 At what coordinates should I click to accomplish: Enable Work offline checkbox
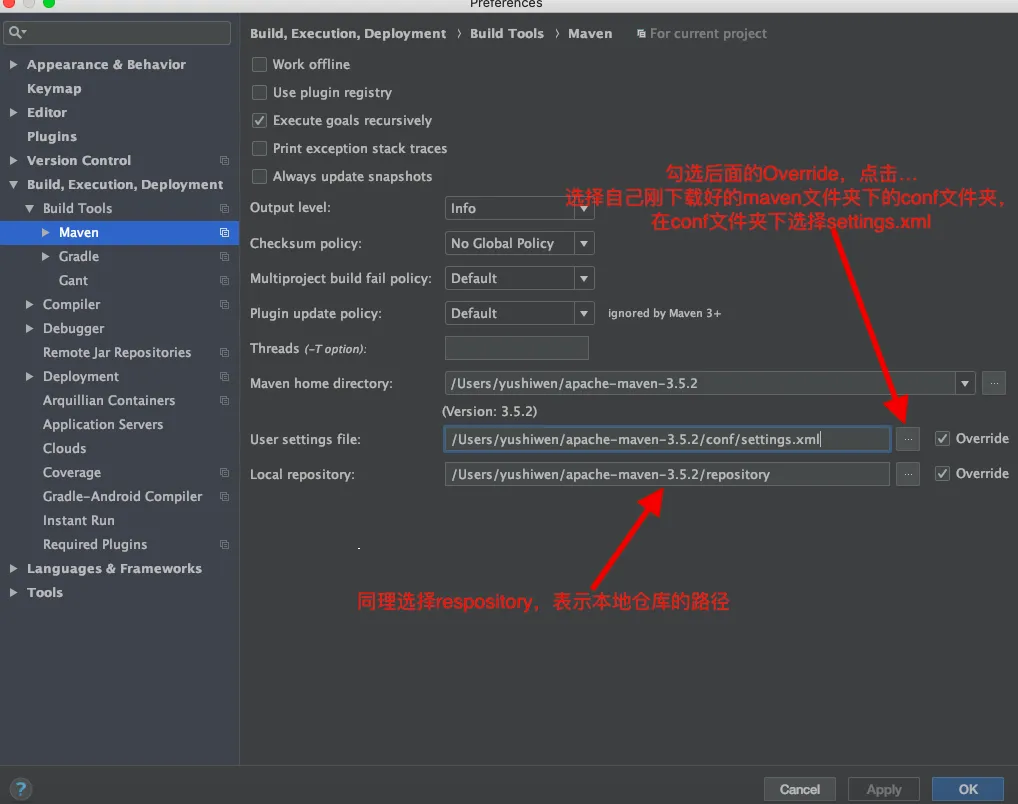(259, 64)
